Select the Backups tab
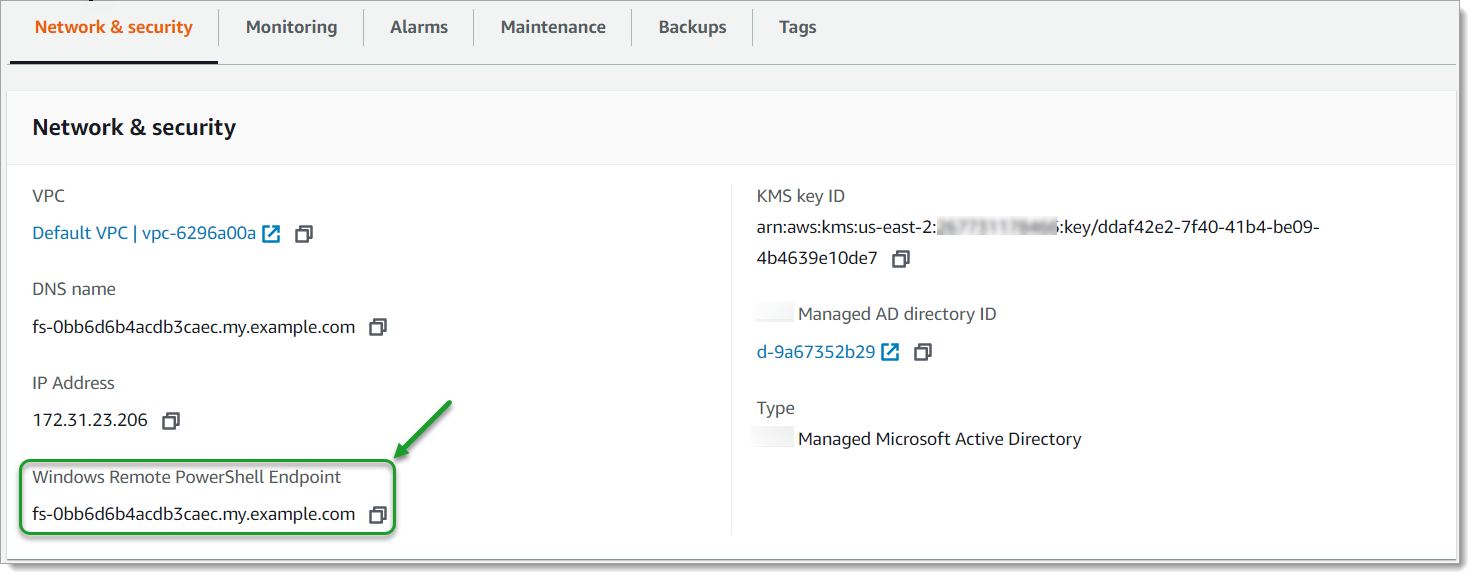 [692, 28]
